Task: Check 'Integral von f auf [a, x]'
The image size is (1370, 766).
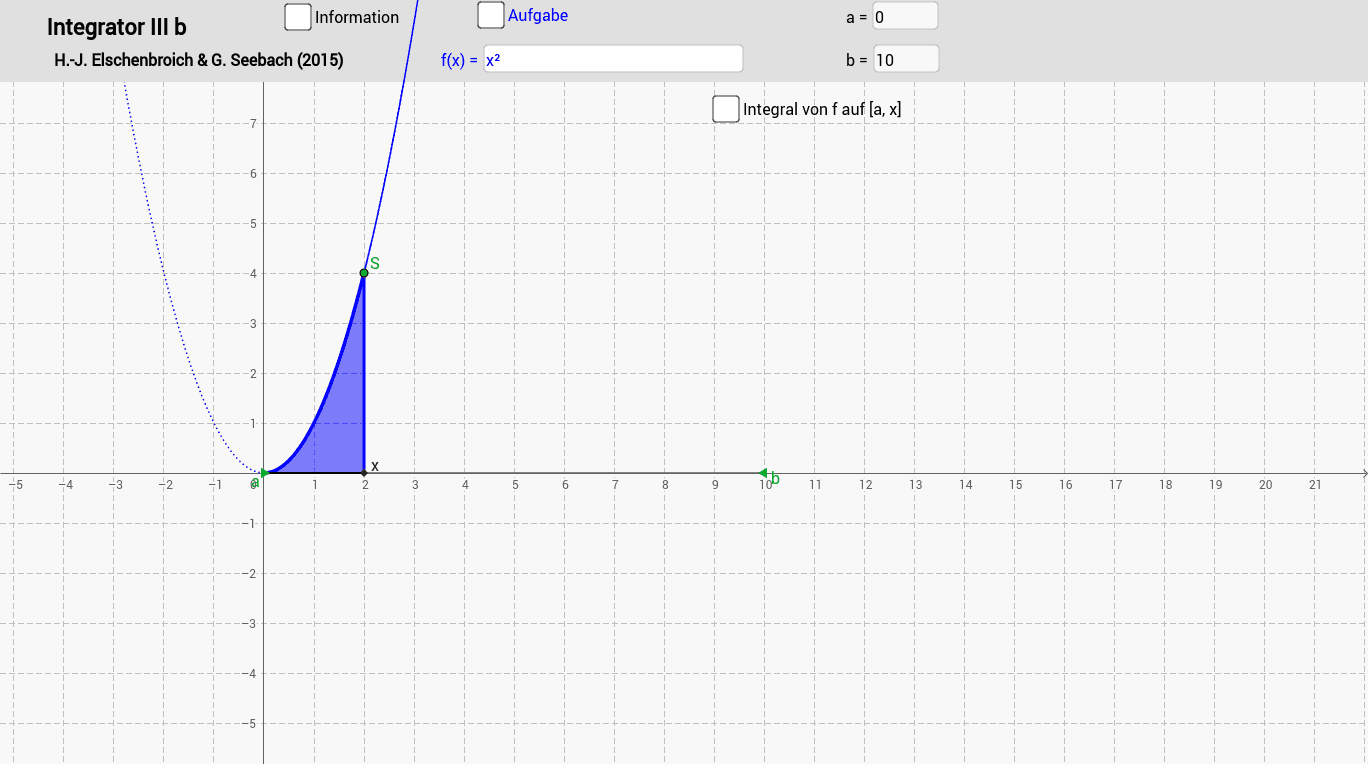Action: click(x=726, y=108)
